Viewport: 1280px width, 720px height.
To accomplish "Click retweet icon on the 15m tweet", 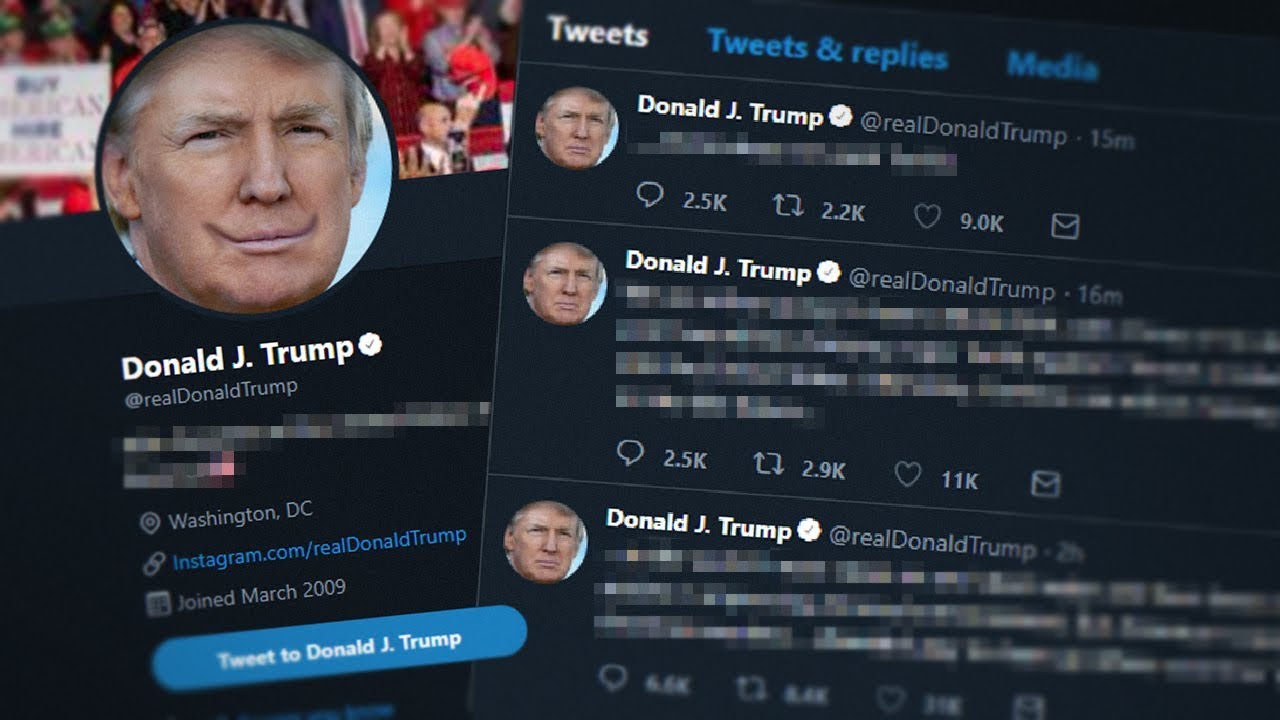I will click(788, 206).
